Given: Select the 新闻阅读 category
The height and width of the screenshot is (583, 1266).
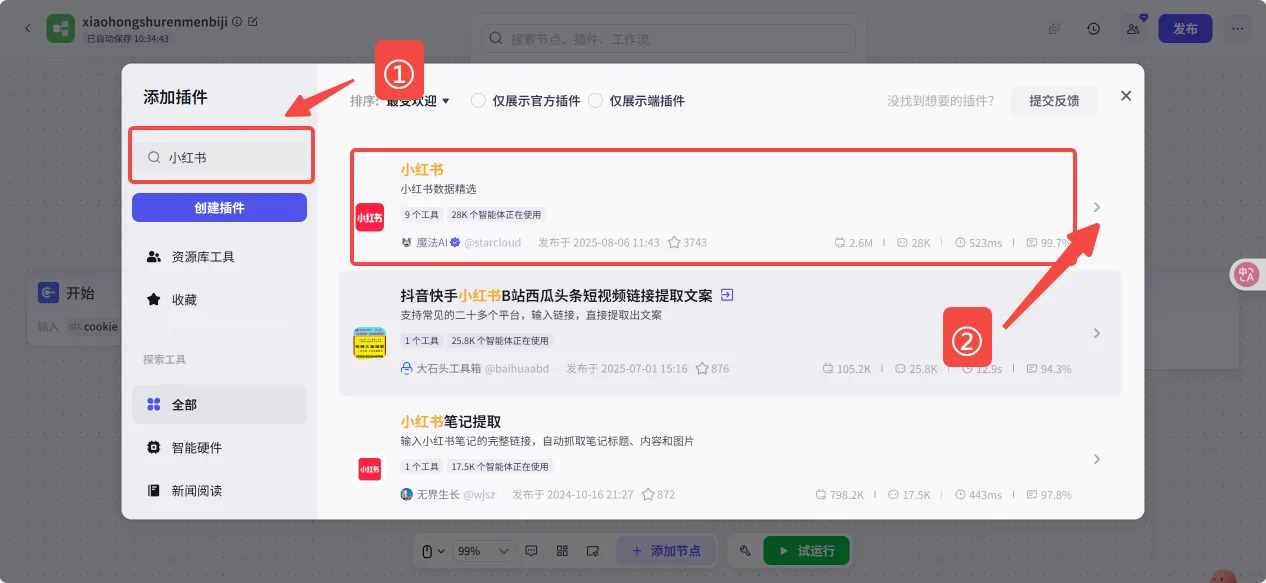Looking at the screenshot, I should [x=219, y=491].
